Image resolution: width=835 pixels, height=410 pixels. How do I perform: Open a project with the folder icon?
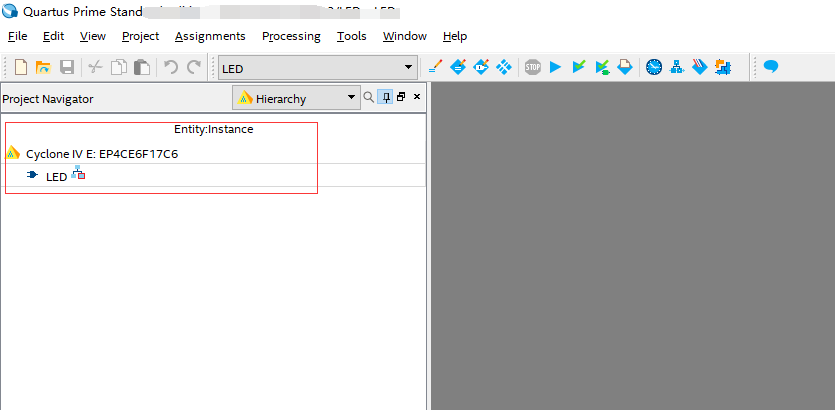(x=43, y=67)
